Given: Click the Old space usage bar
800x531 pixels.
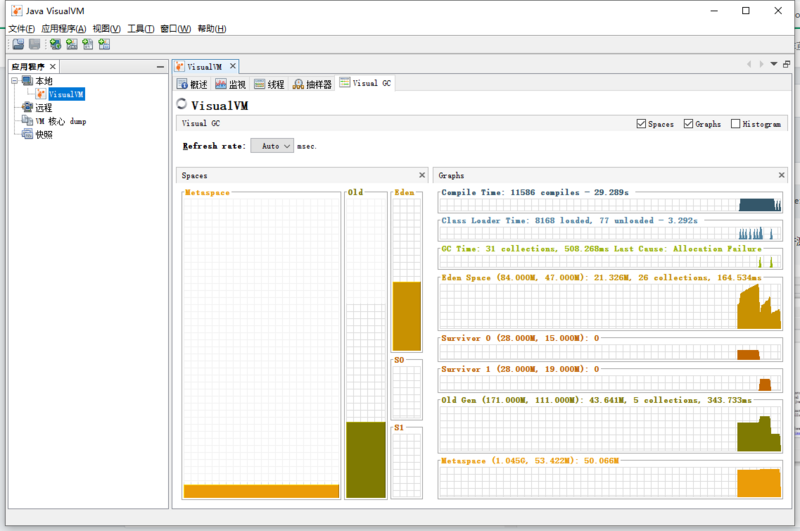Looking at the screenshot, I should click(366, 460).
